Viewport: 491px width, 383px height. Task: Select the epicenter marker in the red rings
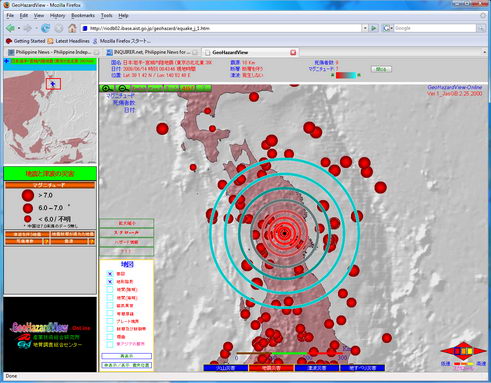coord(284,233)
